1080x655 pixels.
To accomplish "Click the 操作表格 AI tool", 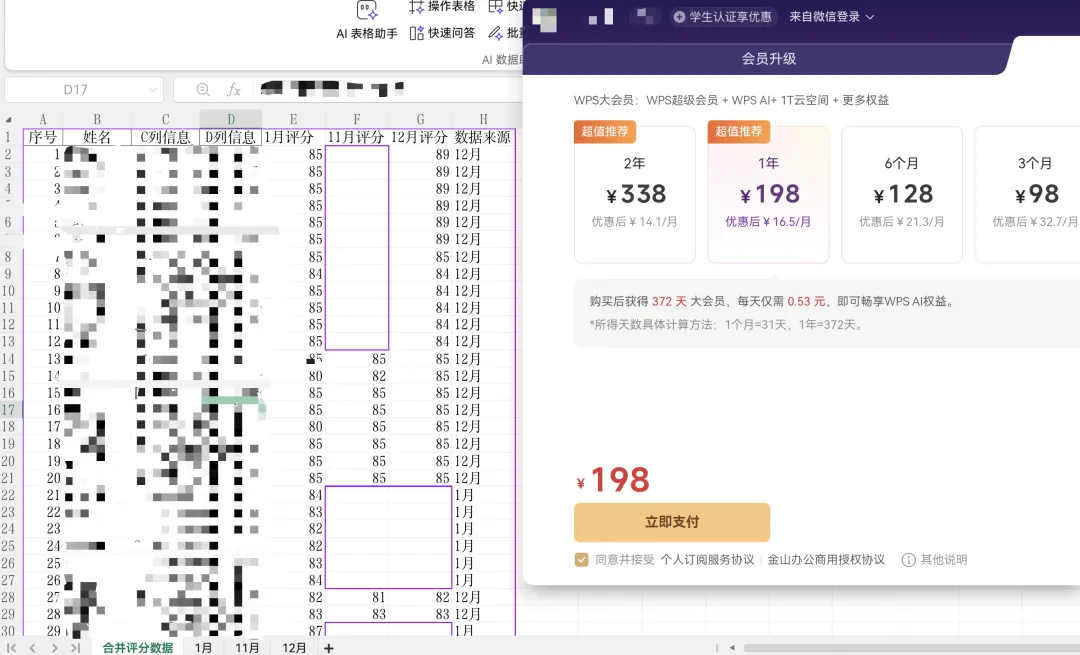I will click(442, 7).
